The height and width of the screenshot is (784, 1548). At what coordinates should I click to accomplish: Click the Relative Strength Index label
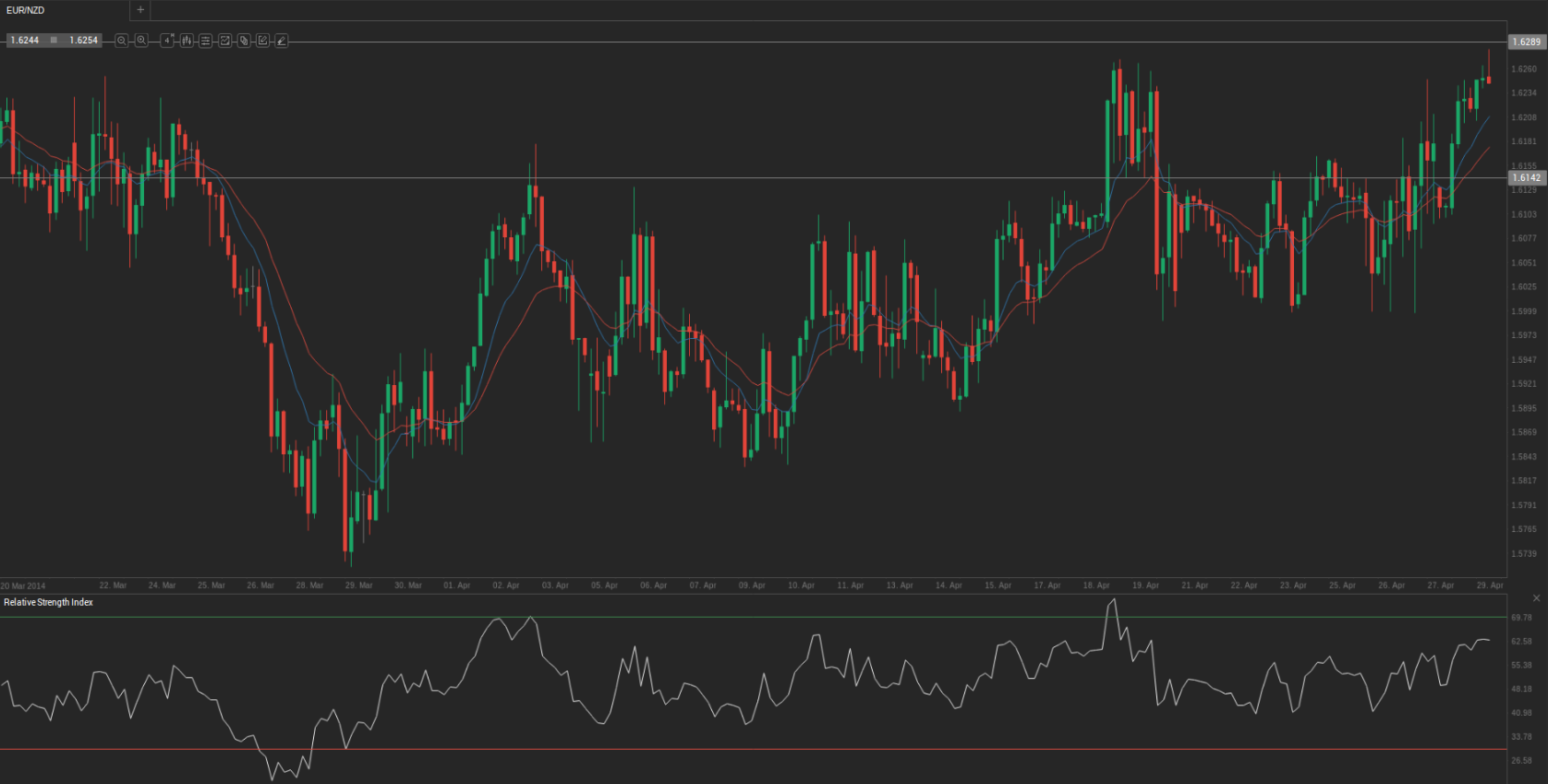click(x=48, y=602)
